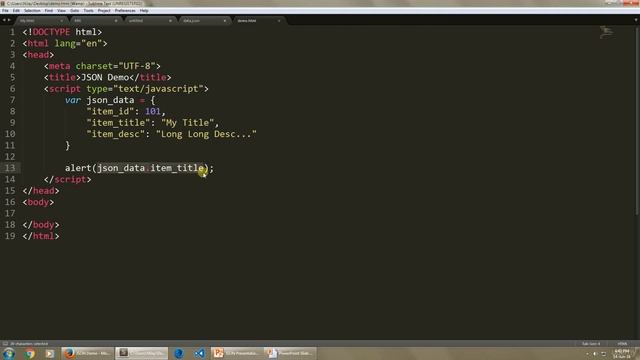Open the Goto menu
Image resolution: width=640 pixels, height=360 pixels.
(75, 11)
